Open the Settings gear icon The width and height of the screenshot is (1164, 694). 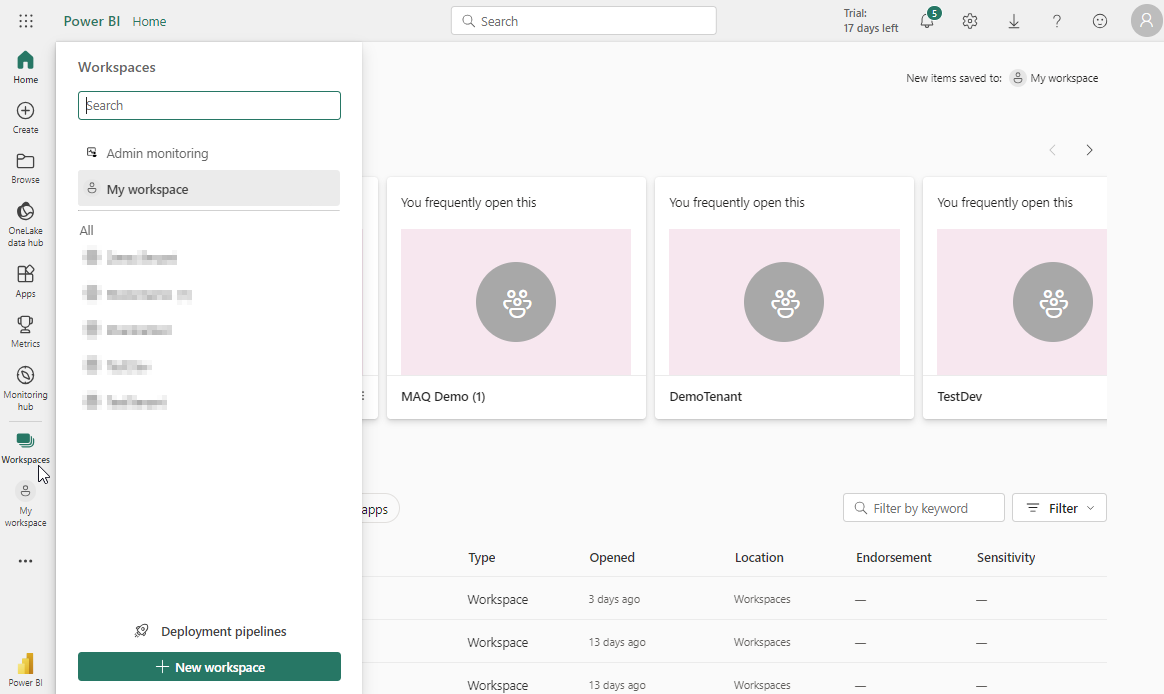coord(969,21)
